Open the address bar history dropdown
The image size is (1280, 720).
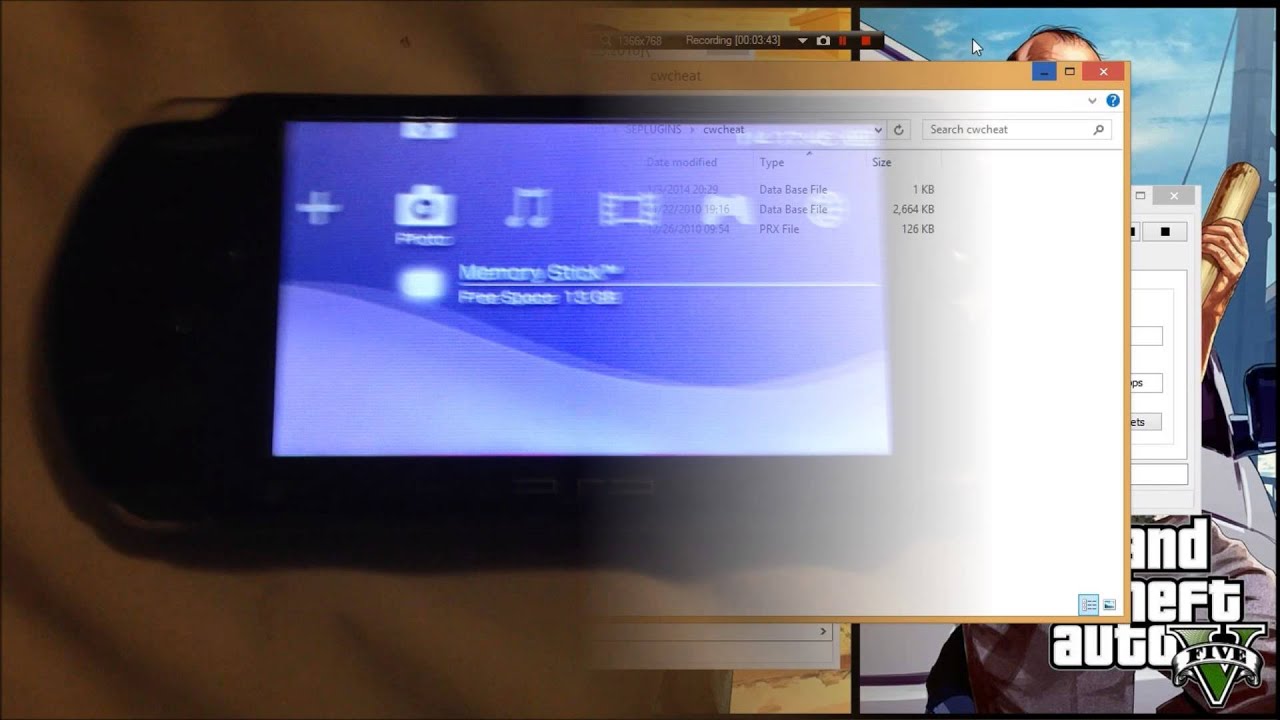point(878,130)
